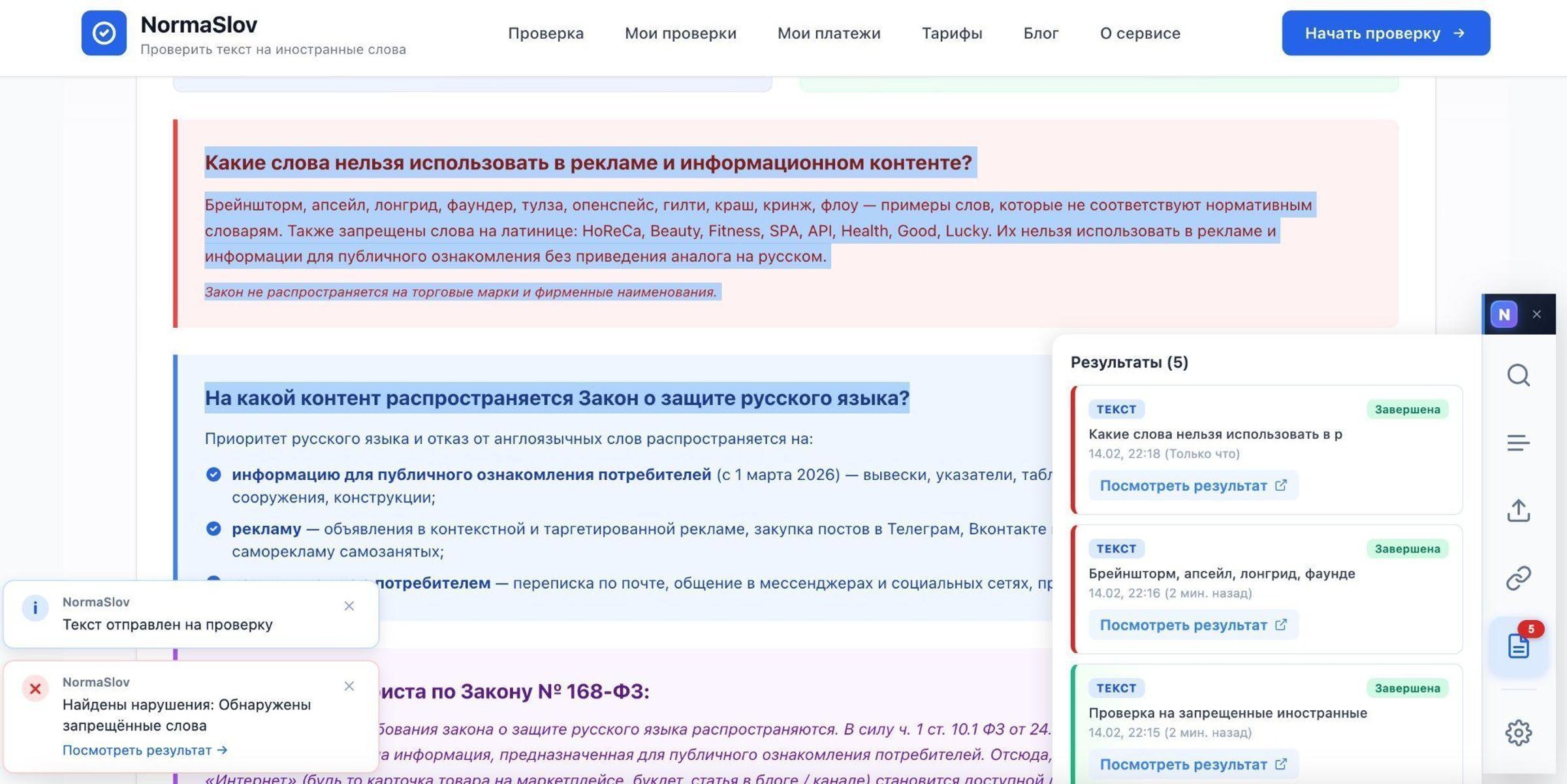Viewport: 1567px width, 784px height.
Task: Click Завершена badge on Какие слова card
Action: 1407,409
